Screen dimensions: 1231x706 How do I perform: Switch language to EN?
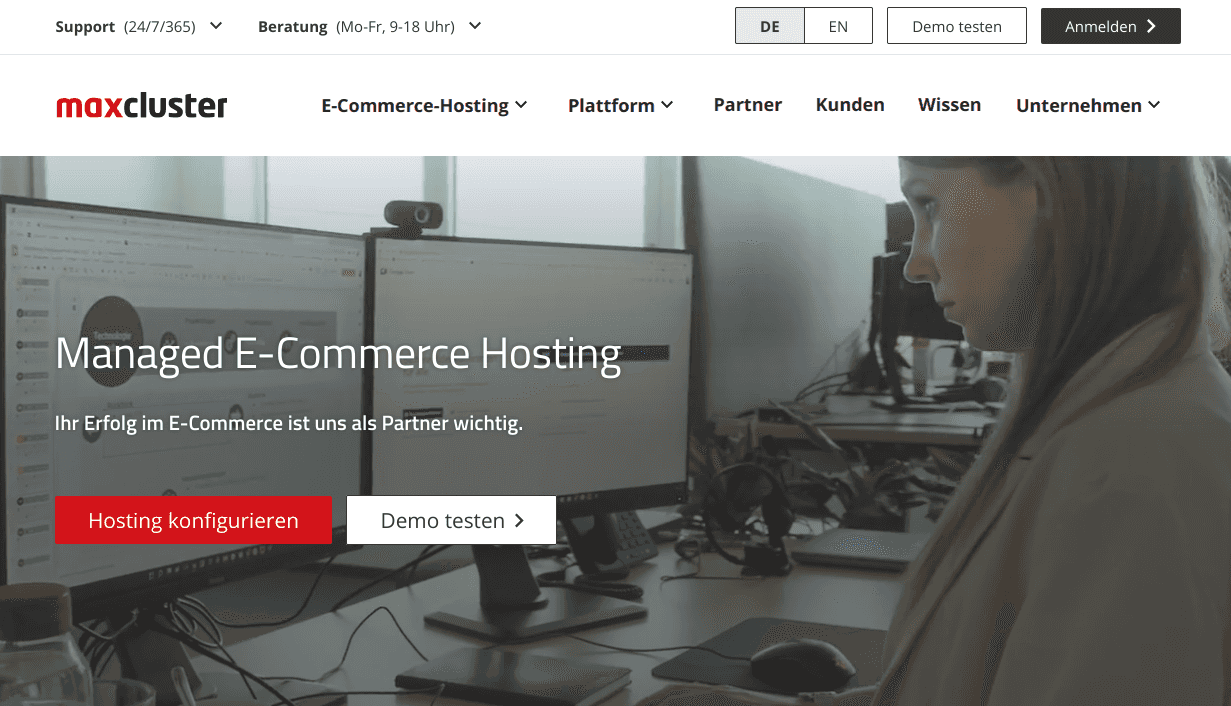tap(838, 27)
